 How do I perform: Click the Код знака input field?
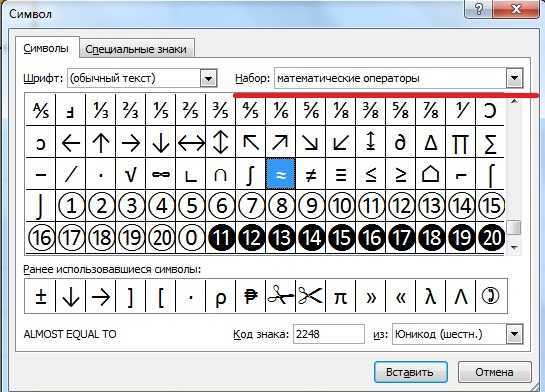[328, 334]
